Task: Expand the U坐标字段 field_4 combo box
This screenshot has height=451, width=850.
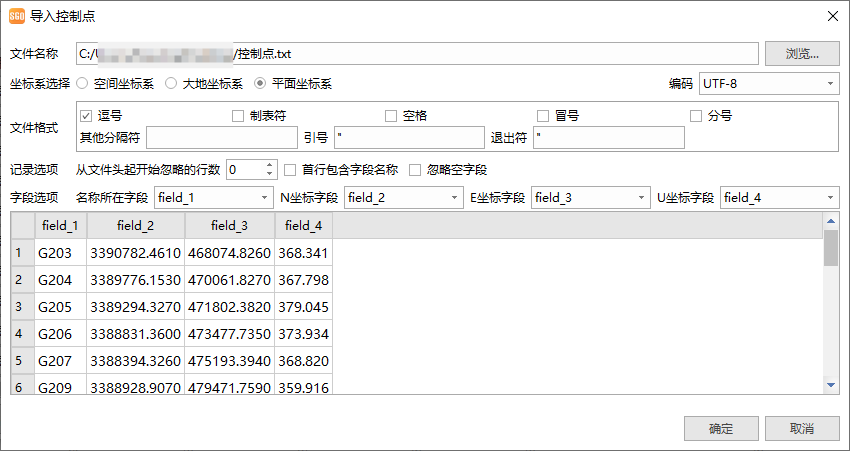Action: [779, 198]
